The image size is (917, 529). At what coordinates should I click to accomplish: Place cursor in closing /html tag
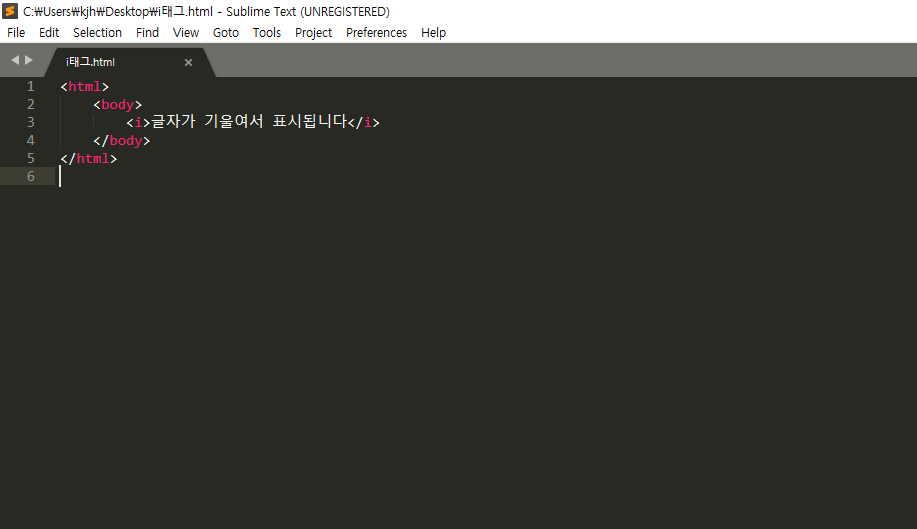click(x=89, y=158)
